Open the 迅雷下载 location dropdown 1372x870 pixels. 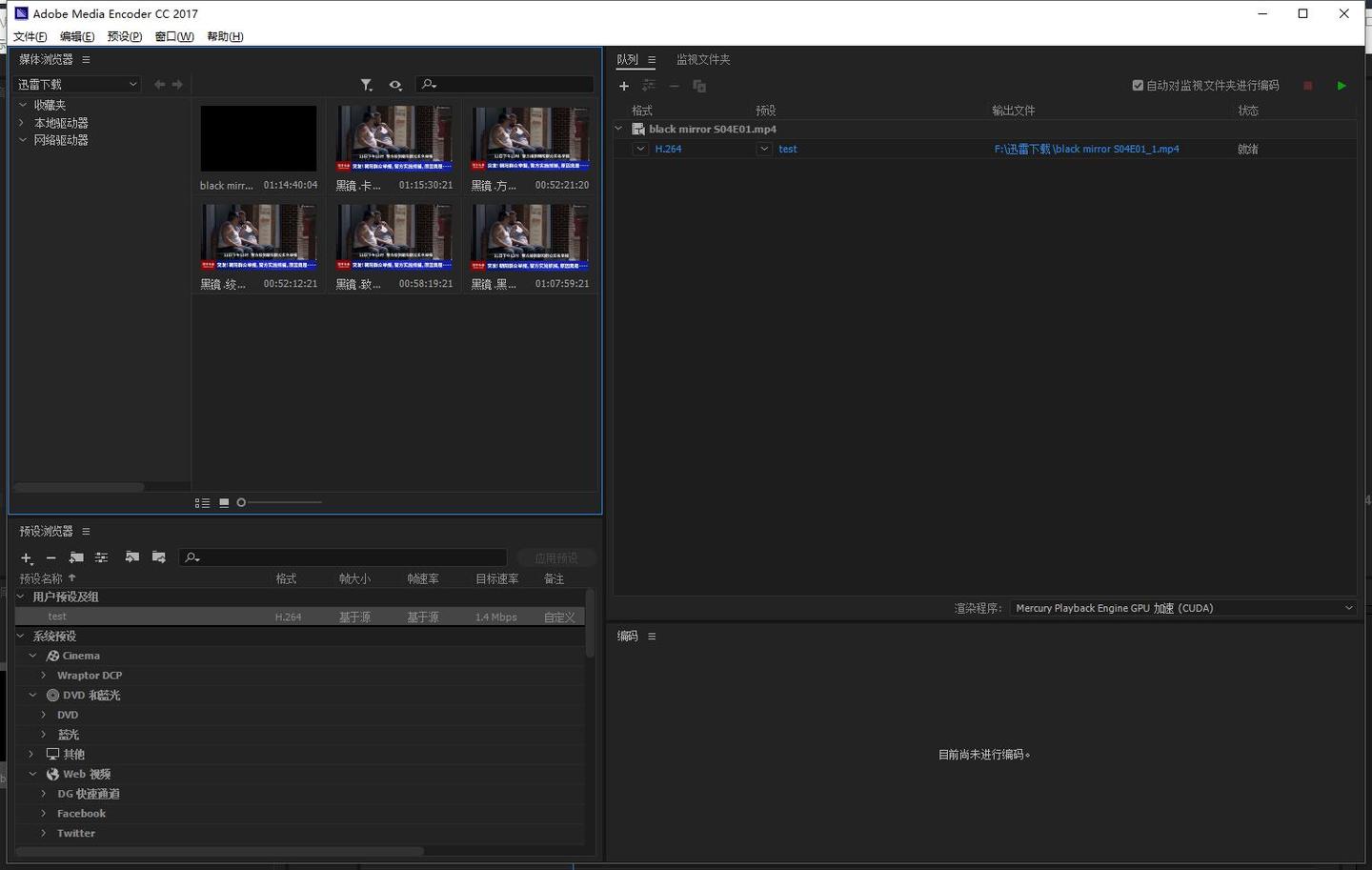pos(77,85)
